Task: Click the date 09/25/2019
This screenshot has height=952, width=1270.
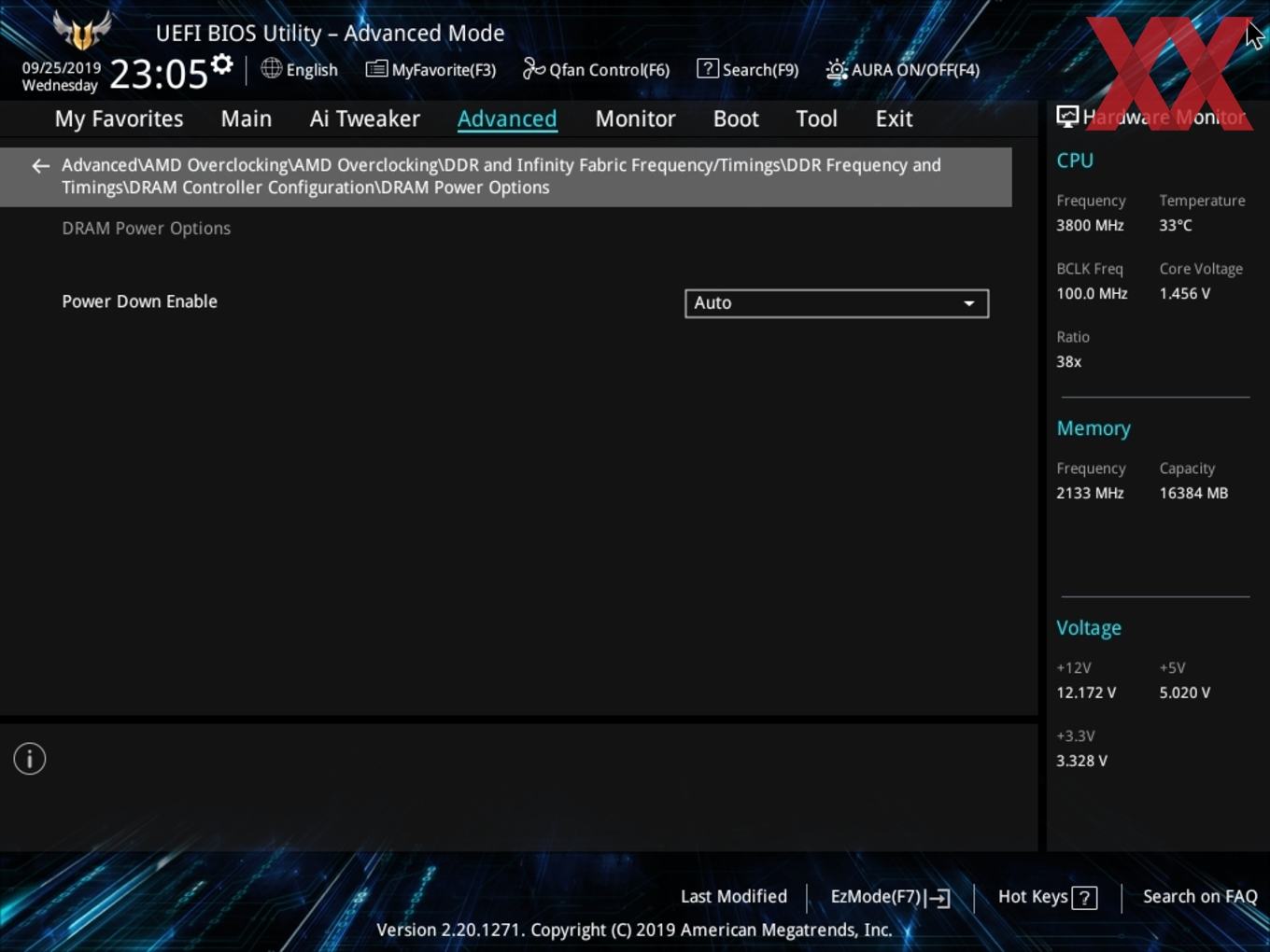Action: pos(62,68)
